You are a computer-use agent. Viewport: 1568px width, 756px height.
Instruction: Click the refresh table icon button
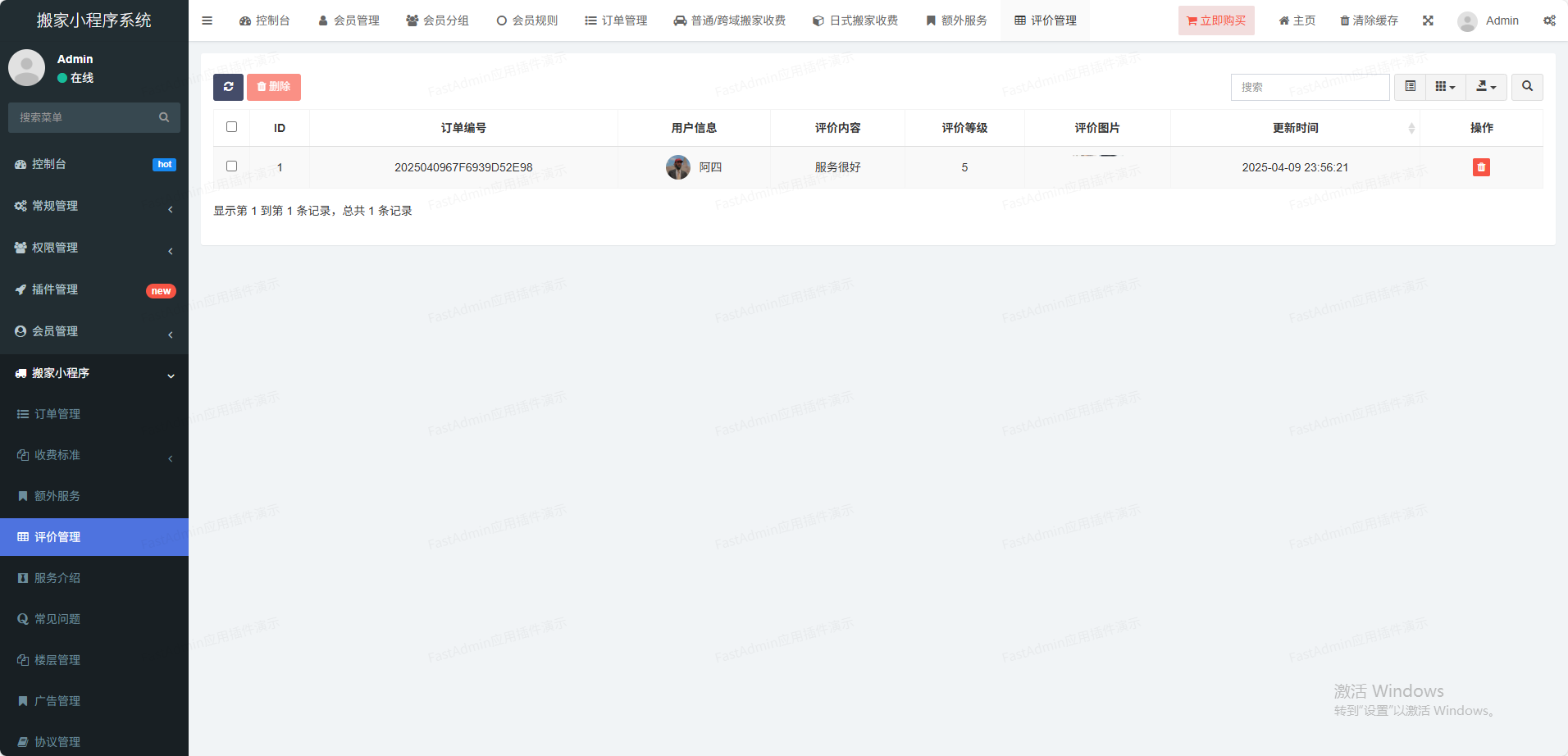228,87
